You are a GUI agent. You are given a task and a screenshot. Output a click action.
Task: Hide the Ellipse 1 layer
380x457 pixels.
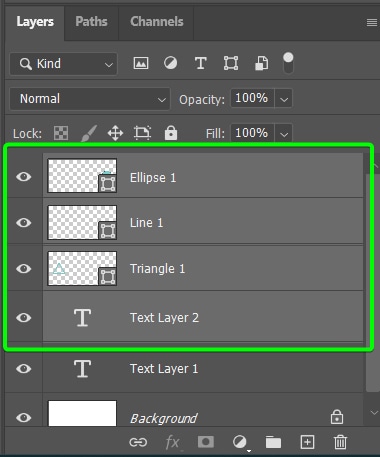tap(24, 176)
